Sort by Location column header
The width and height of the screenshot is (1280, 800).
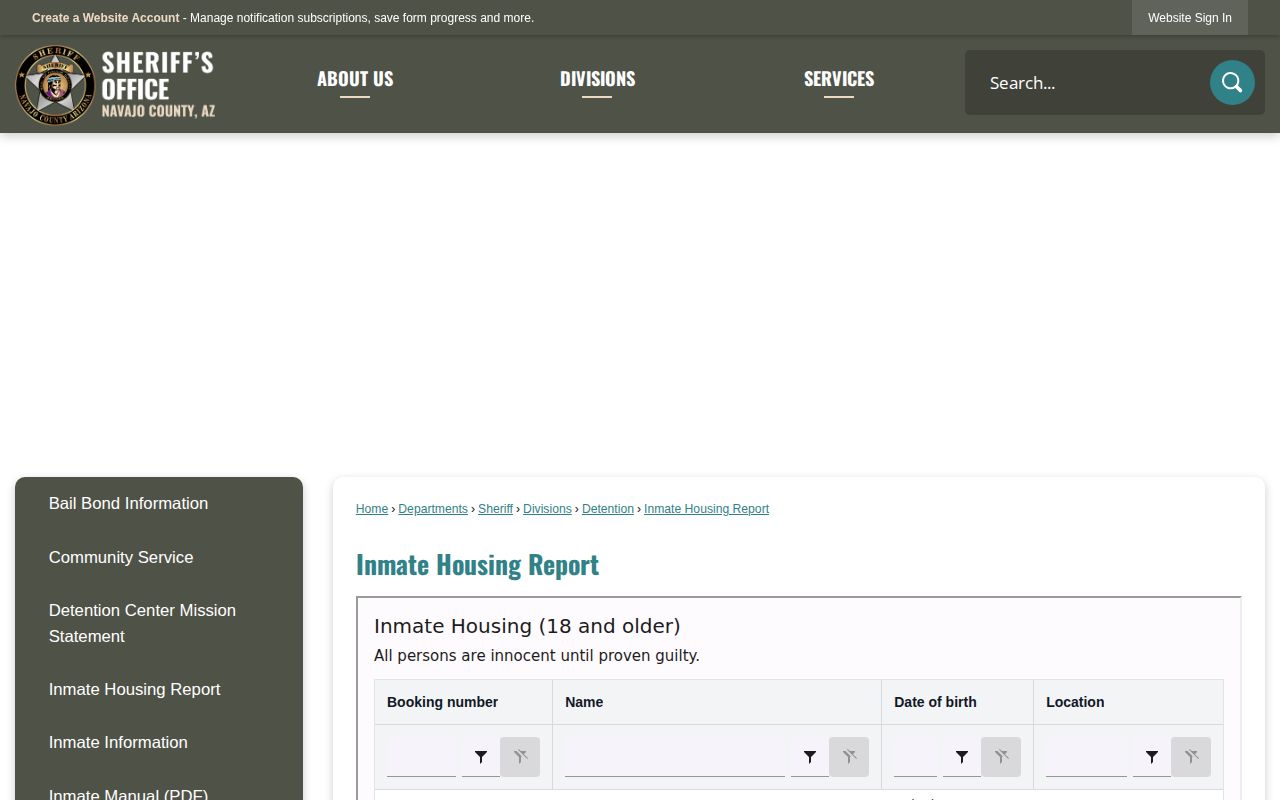tap(1128, 702)
